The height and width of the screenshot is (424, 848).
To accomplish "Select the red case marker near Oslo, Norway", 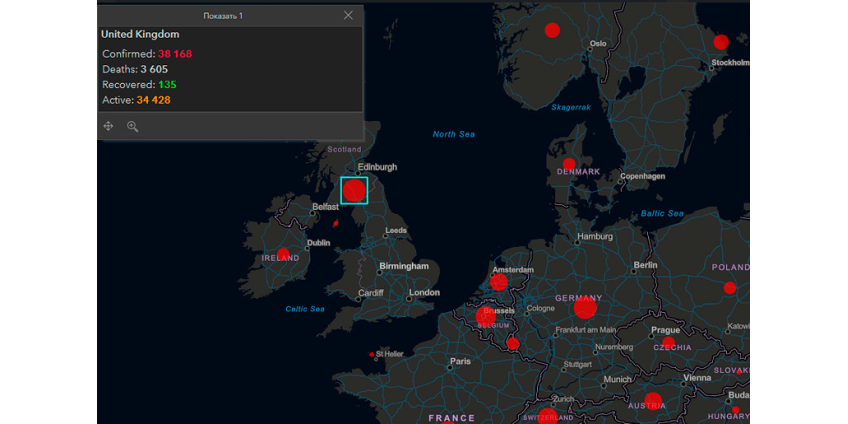I will click(552, 30).
